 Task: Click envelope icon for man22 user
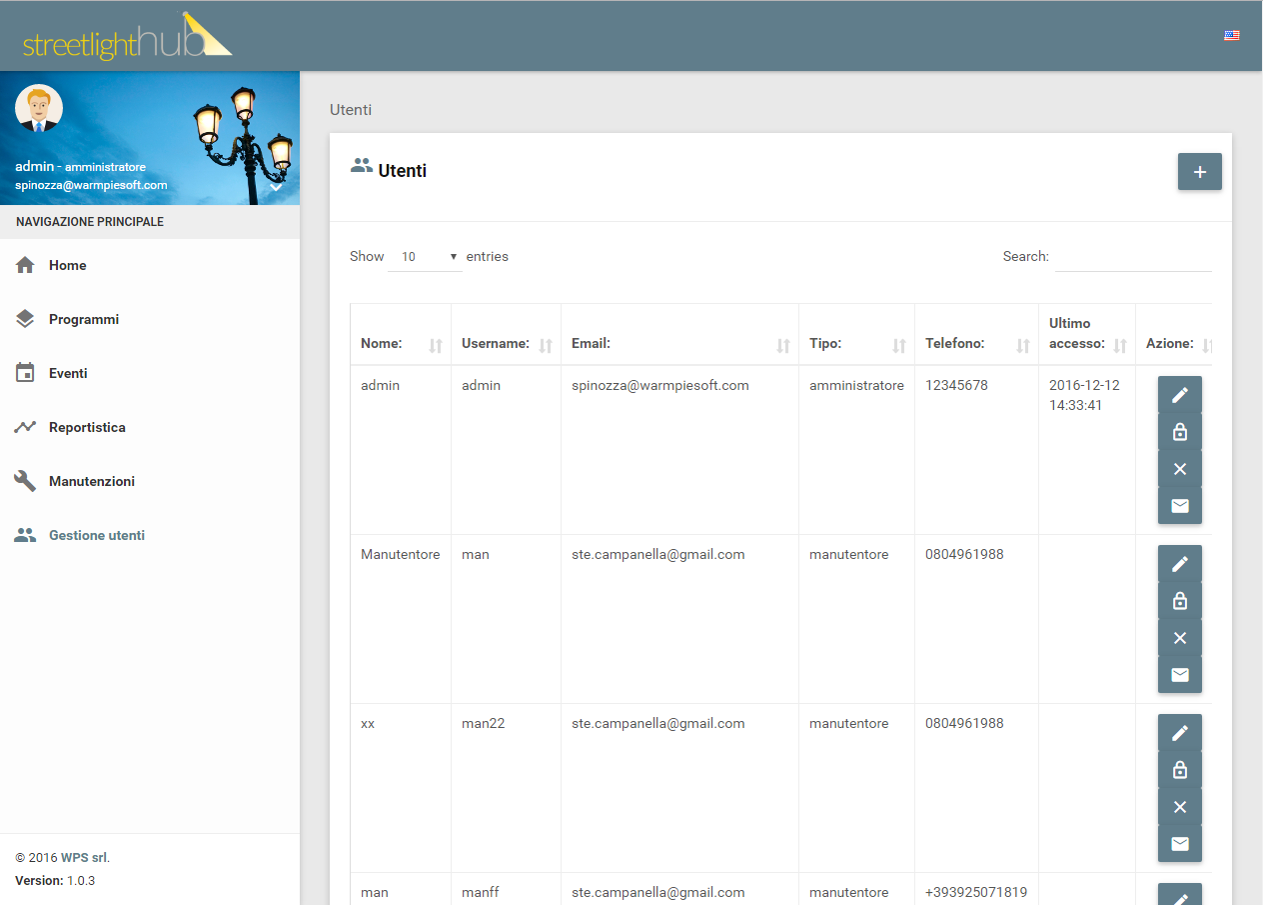1180,844
